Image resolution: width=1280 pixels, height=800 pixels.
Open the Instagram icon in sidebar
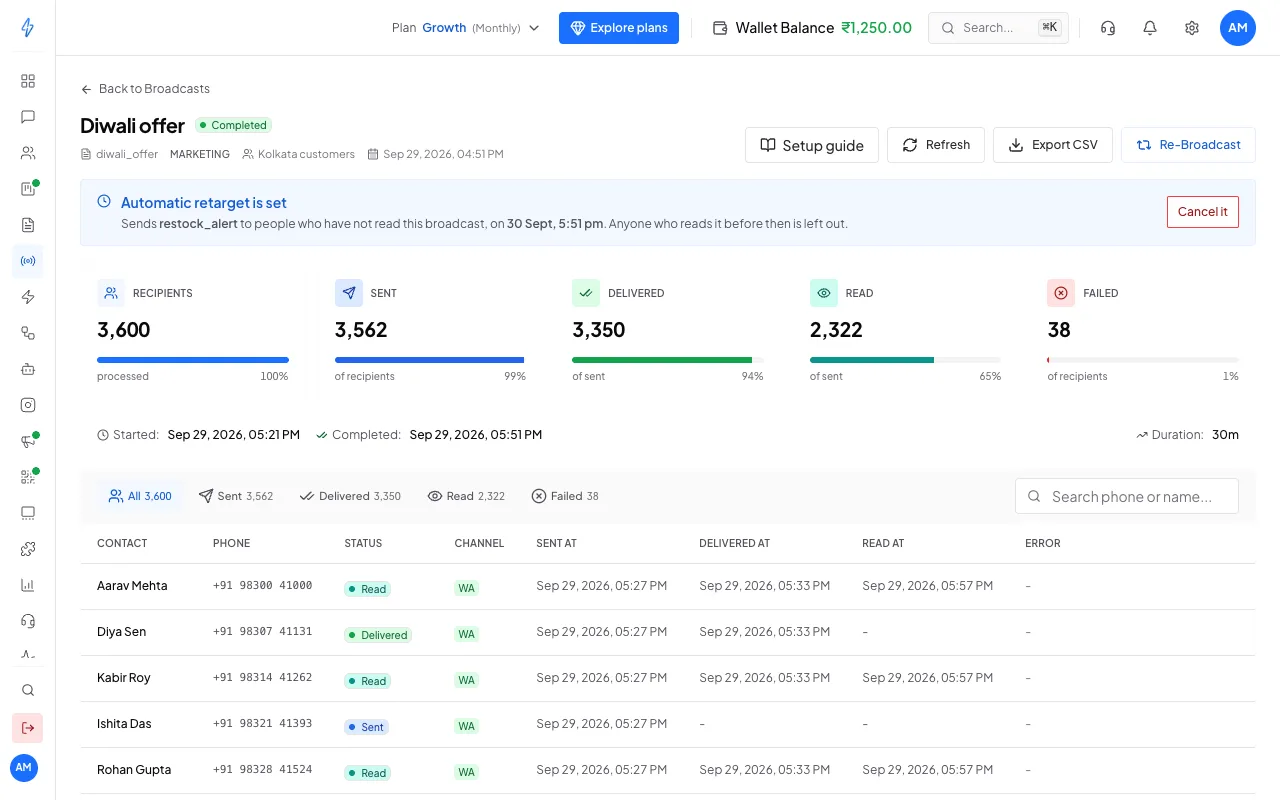pos(28,405)
